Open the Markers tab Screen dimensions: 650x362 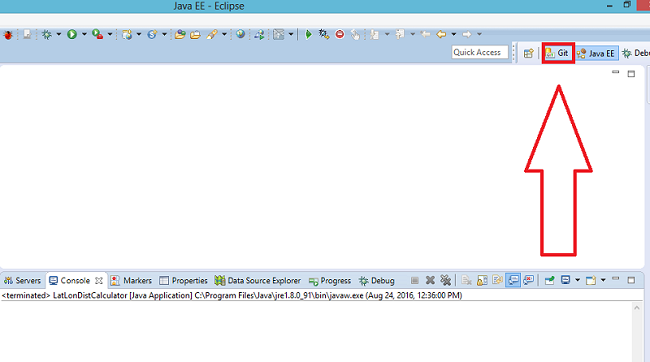pyautogui.click(x=131, y=281)
